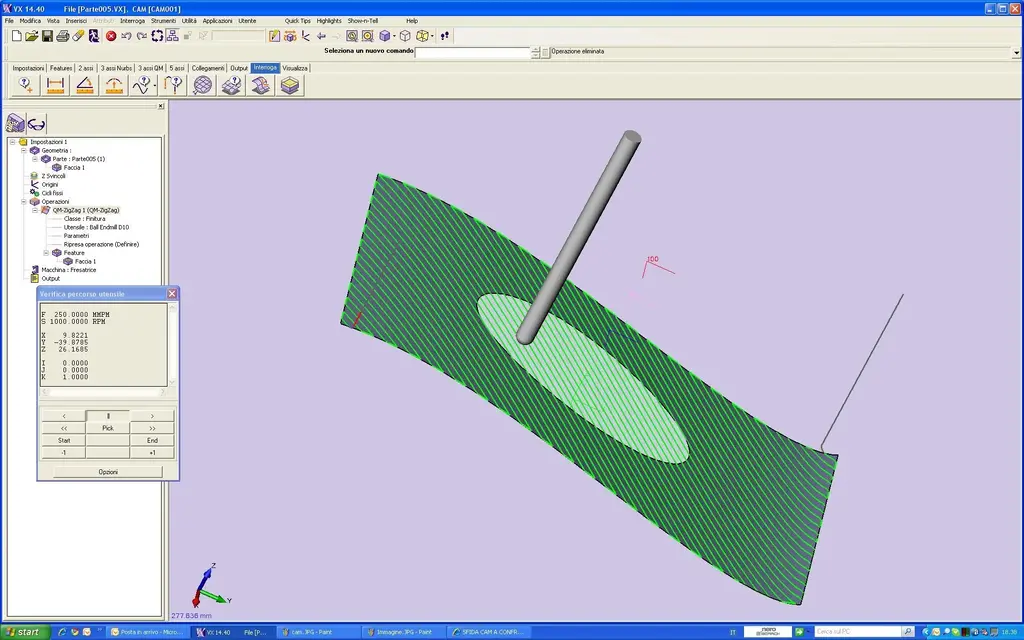Click the Start button in verification dialog
The height and width of the screenshot is (640, 1024).
pyautogui.click(x=64, y=441)
